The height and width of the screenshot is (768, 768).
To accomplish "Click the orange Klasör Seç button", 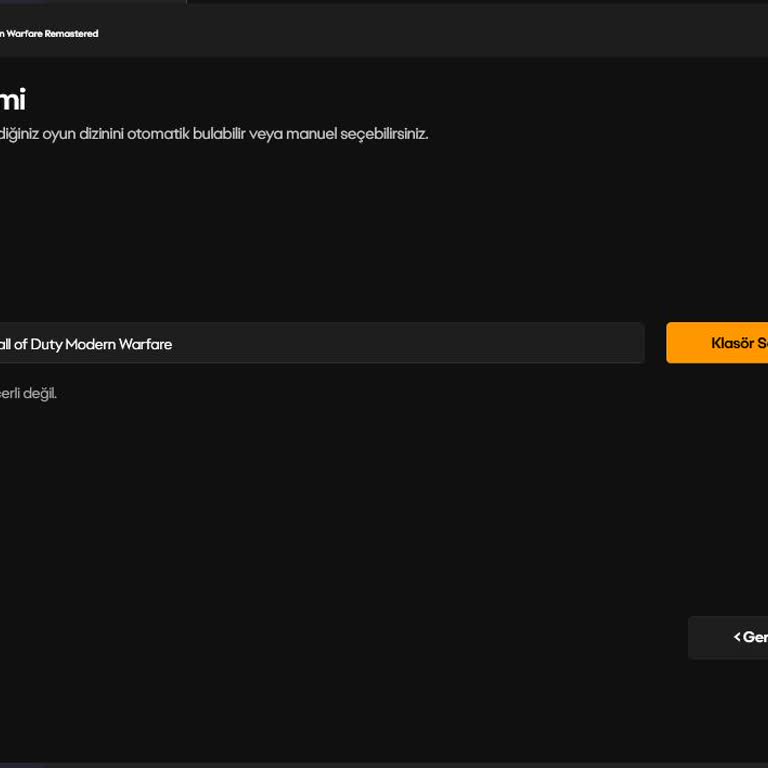I will click(717, 343).
